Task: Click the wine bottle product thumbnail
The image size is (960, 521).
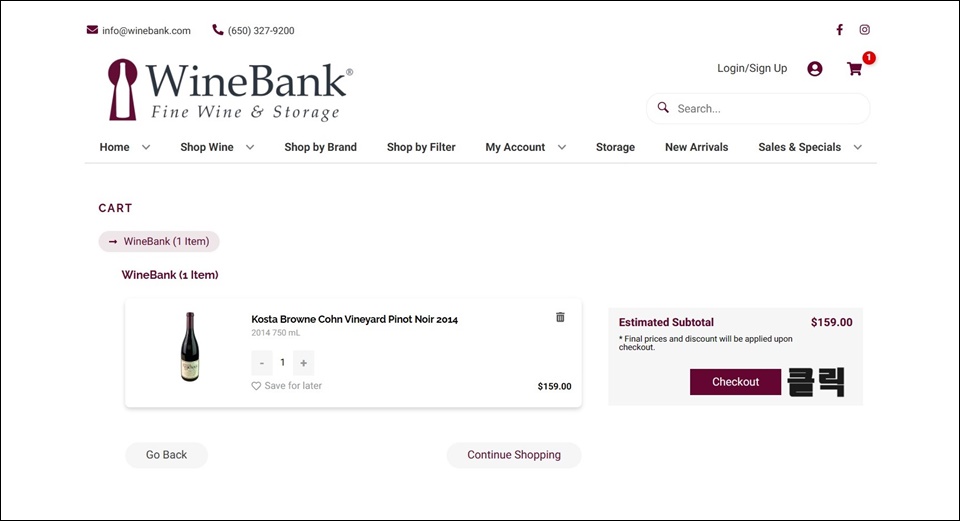Action: tap(190, 347)
